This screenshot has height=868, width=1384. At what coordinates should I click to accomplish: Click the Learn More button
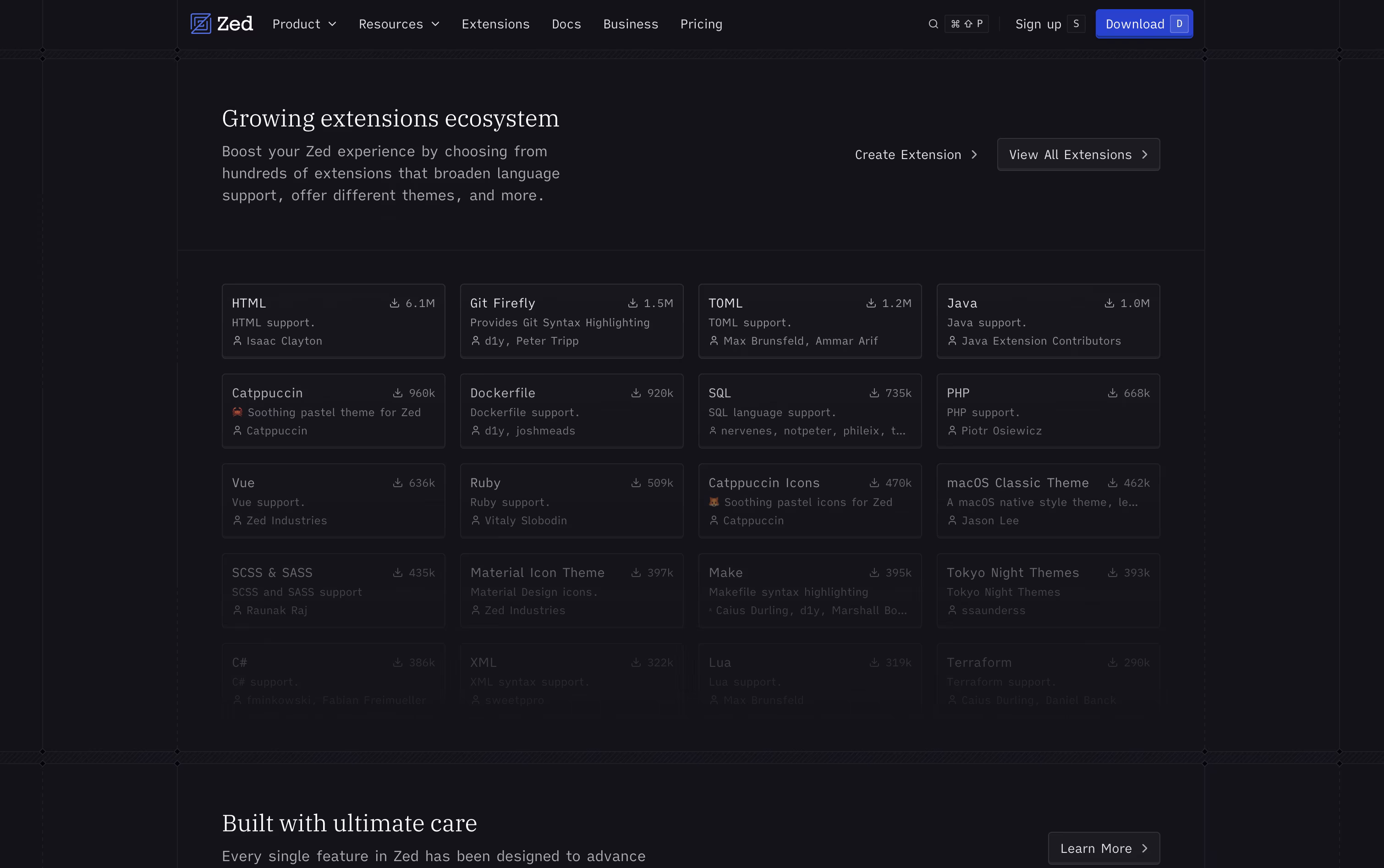pyautogui.click(x=1103, y=848)
